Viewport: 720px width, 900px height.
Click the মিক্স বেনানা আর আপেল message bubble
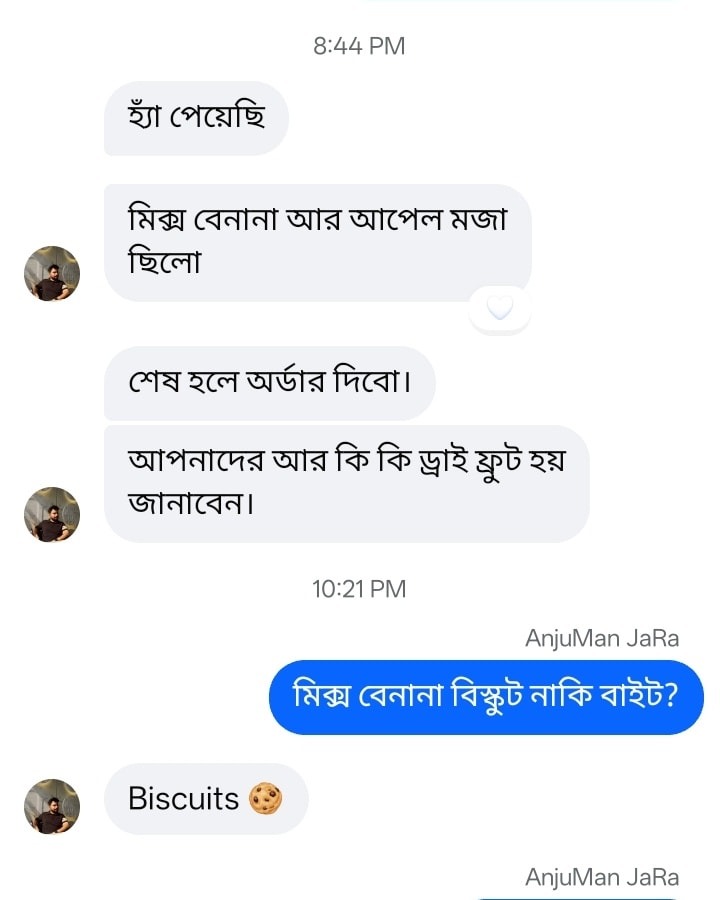(x=317, y=242)
